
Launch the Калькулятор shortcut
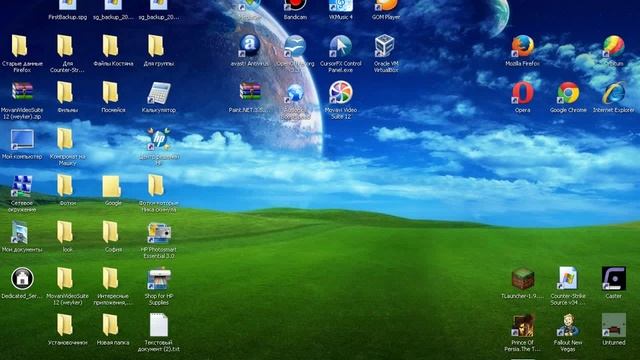pyautogui.click(x=159, y=92)
